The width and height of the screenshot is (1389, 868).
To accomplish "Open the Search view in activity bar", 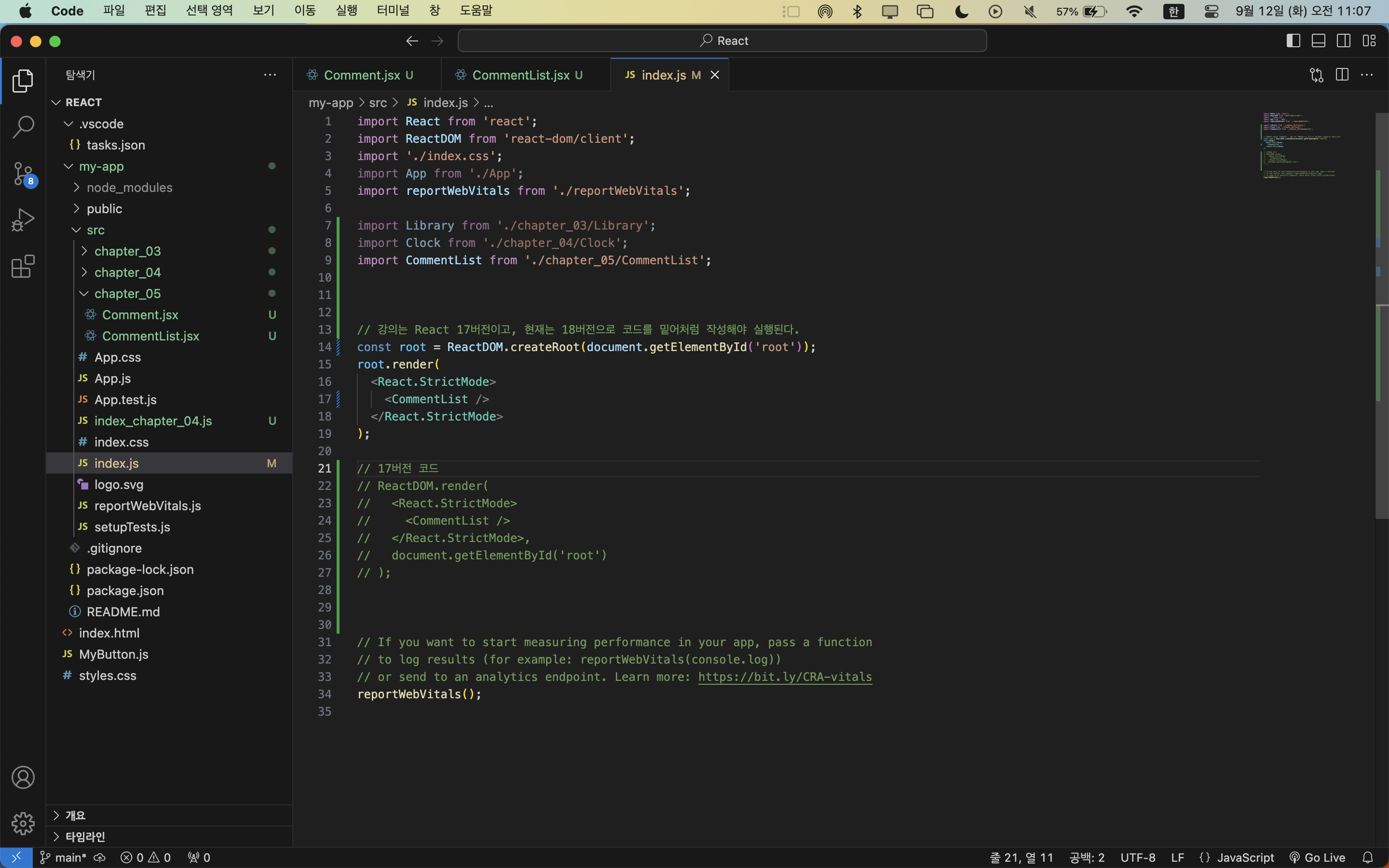I will pos(23,127).
